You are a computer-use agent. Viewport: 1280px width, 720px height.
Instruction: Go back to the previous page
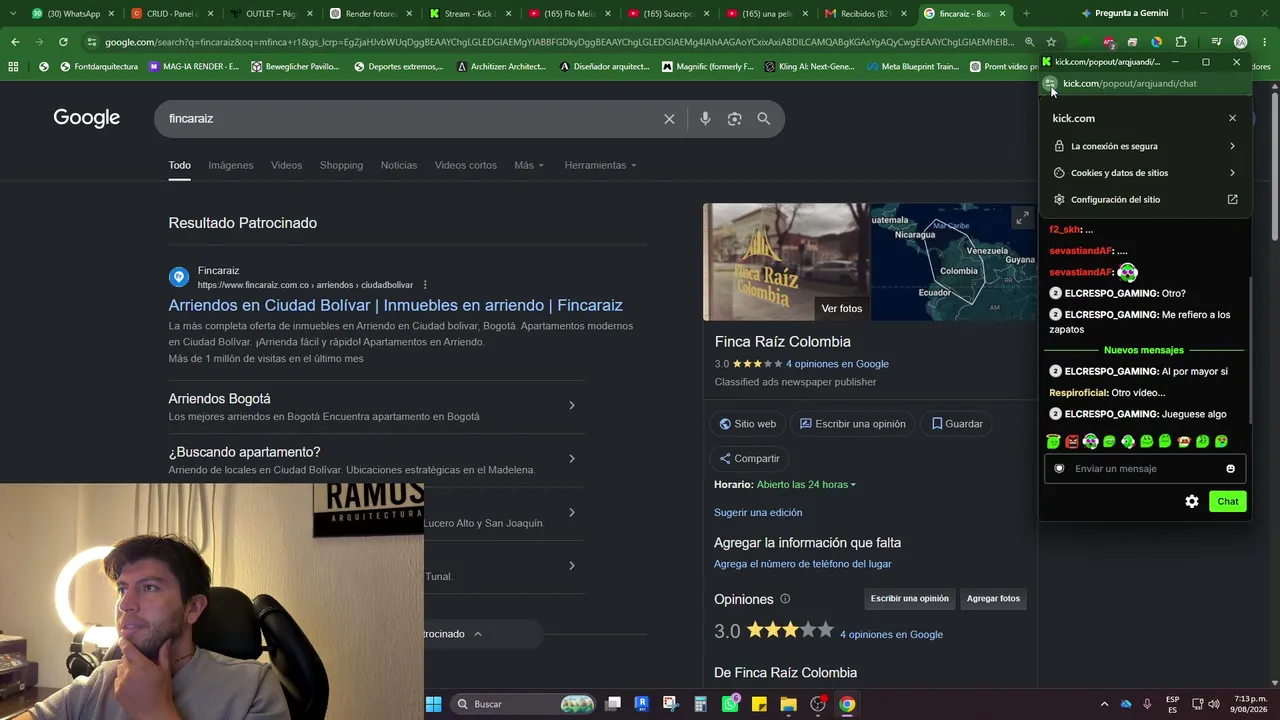click(x=15, y=42)
